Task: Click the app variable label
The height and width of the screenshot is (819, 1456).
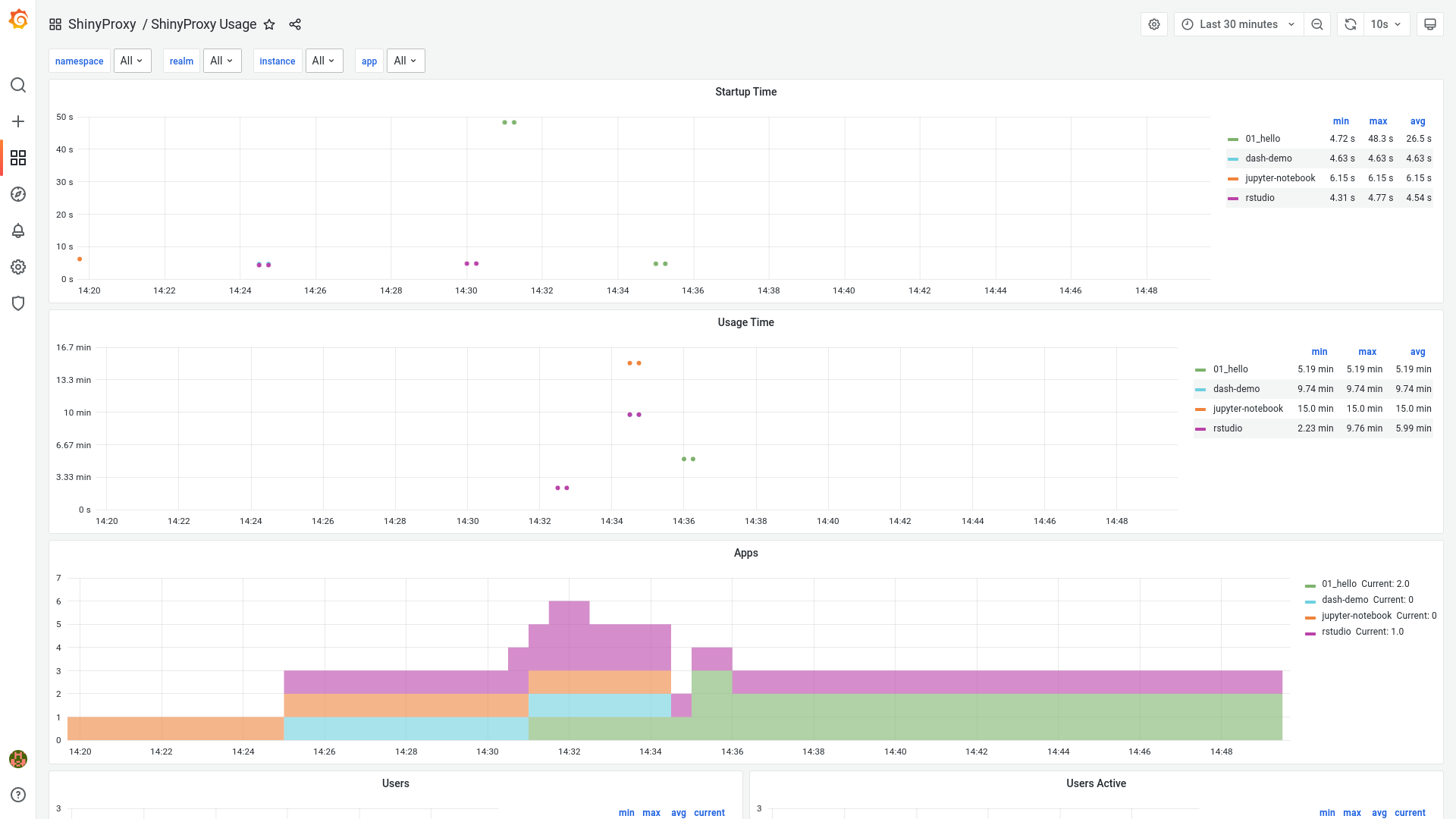Action: pos(369,61)
